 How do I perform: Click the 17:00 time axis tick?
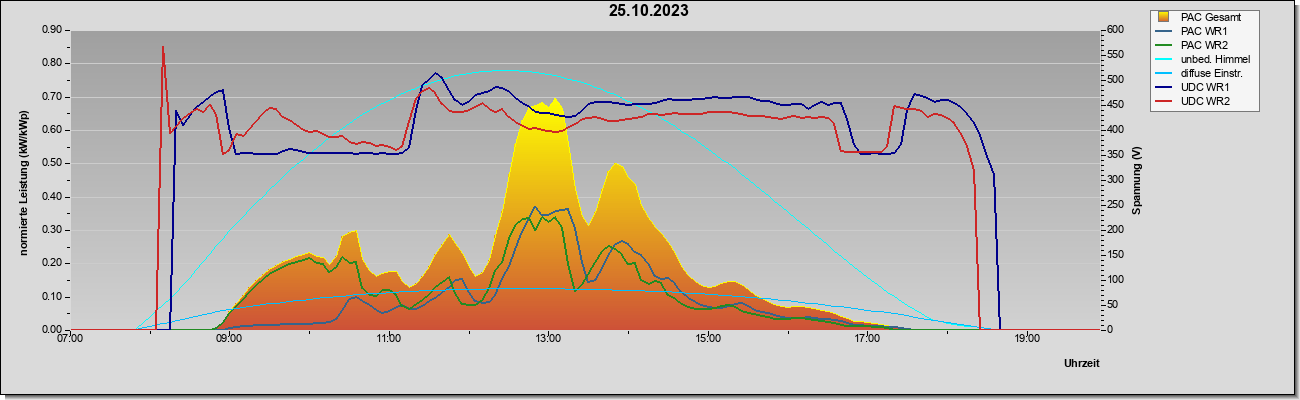(x=868, y=338)
